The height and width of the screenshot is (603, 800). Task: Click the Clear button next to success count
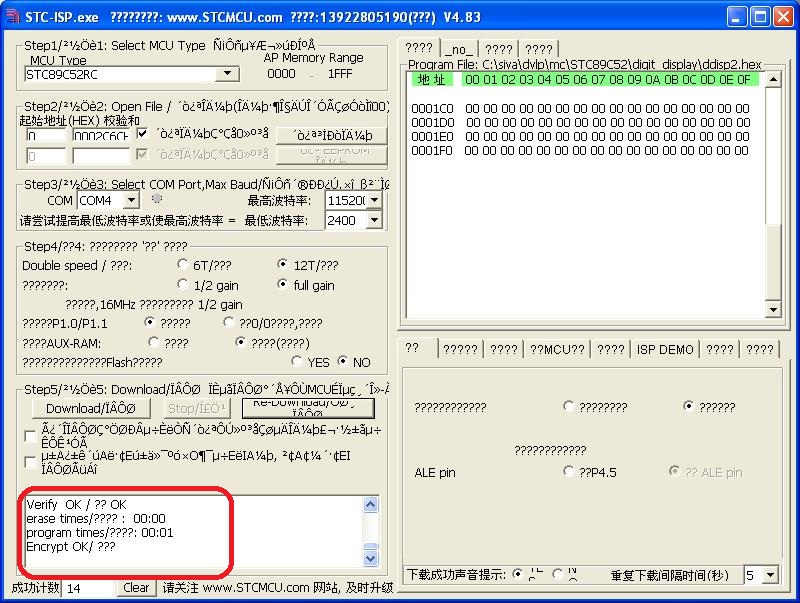pos(136,588)
